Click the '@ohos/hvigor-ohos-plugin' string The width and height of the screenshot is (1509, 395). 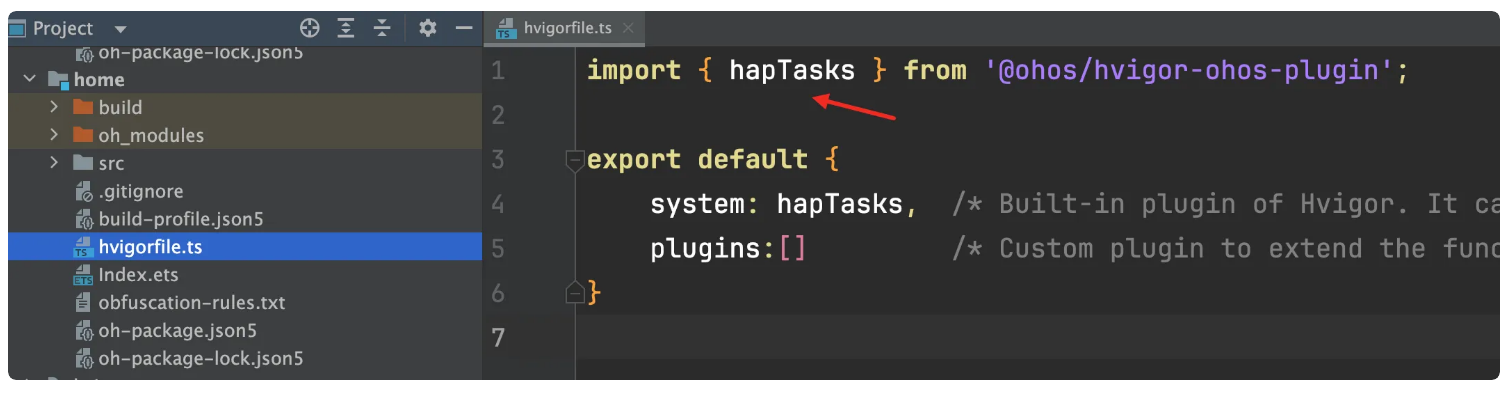(x=1191, y=71)
